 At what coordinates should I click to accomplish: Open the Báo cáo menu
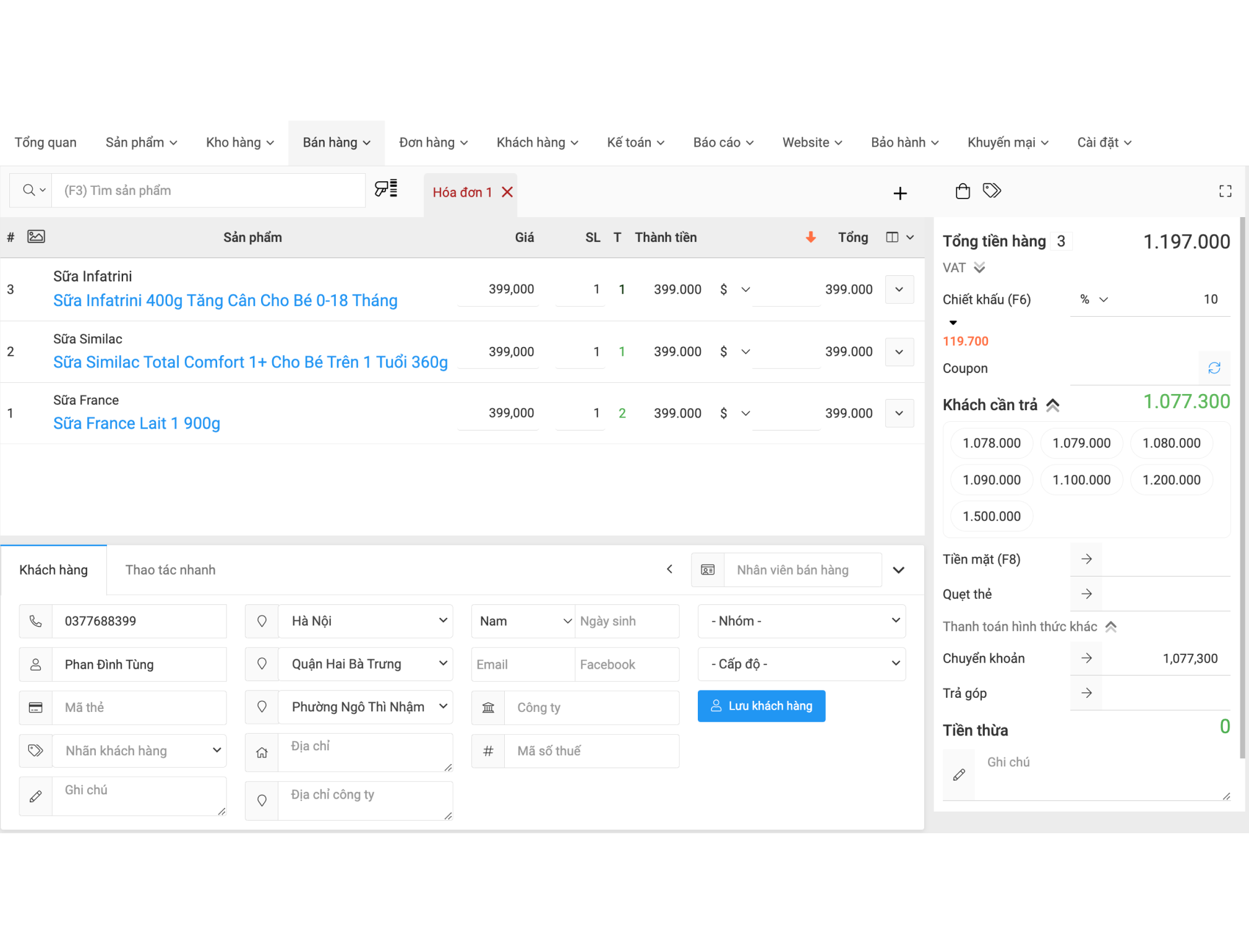point(723,142)
